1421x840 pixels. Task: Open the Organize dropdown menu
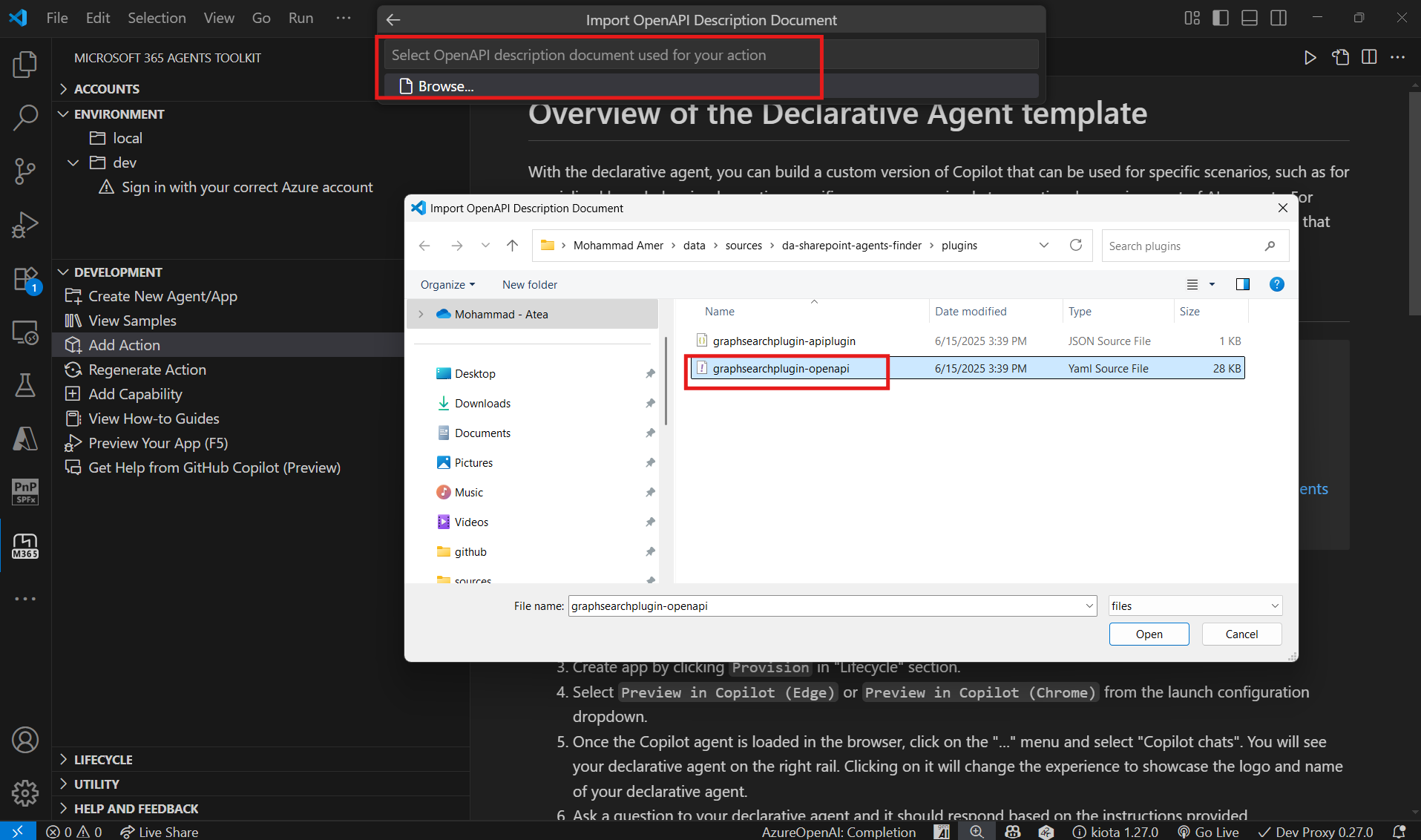(x=447, y=284)
